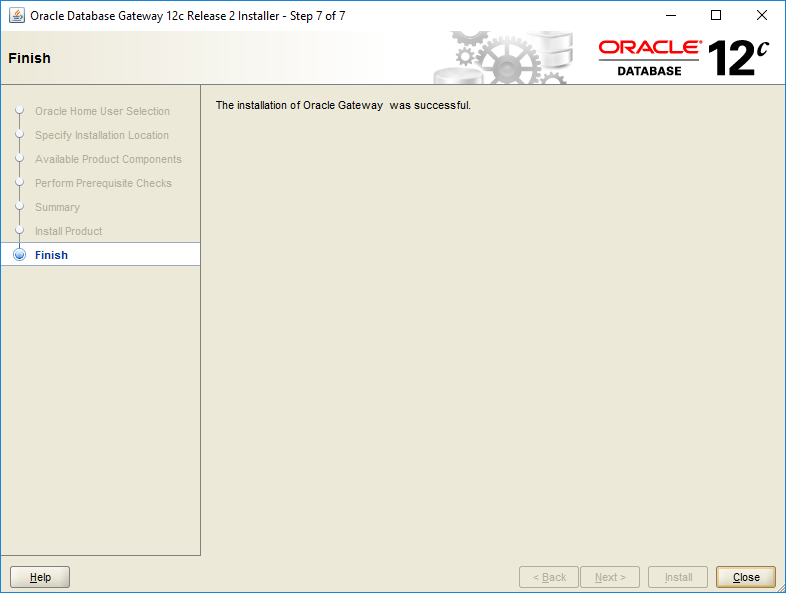This screenshot has width=786, height=593.
Task: Click the Summary step bullet marker
Action: 20,206
